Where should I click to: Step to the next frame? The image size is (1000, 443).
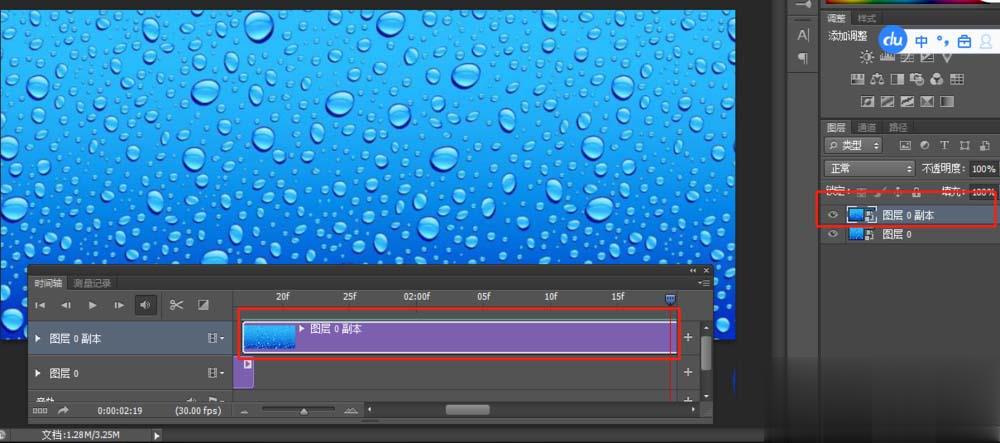[119, 305]
